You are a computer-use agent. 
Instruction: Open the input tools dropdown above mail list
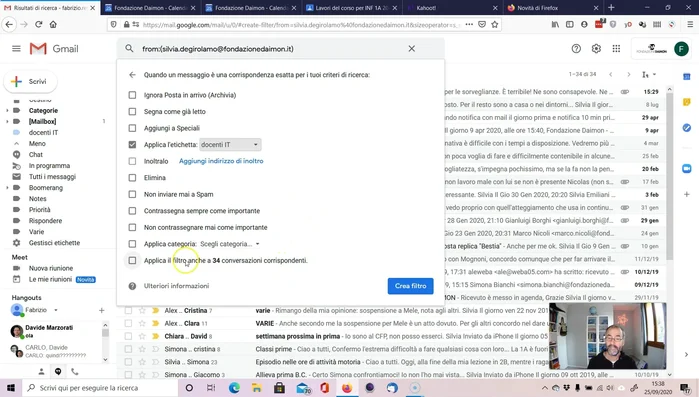649,74
